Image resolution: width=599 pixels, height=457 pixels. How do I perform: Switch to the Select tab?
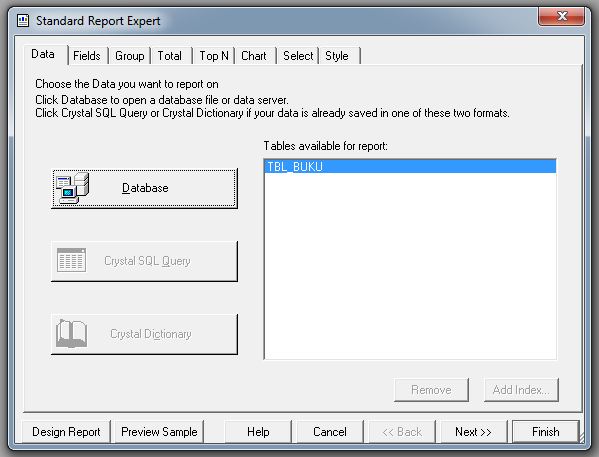click(x=298, y=56)
